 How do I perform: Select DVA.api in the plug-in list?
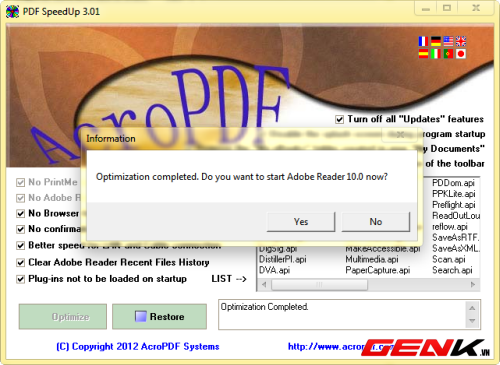coord(274,270)
